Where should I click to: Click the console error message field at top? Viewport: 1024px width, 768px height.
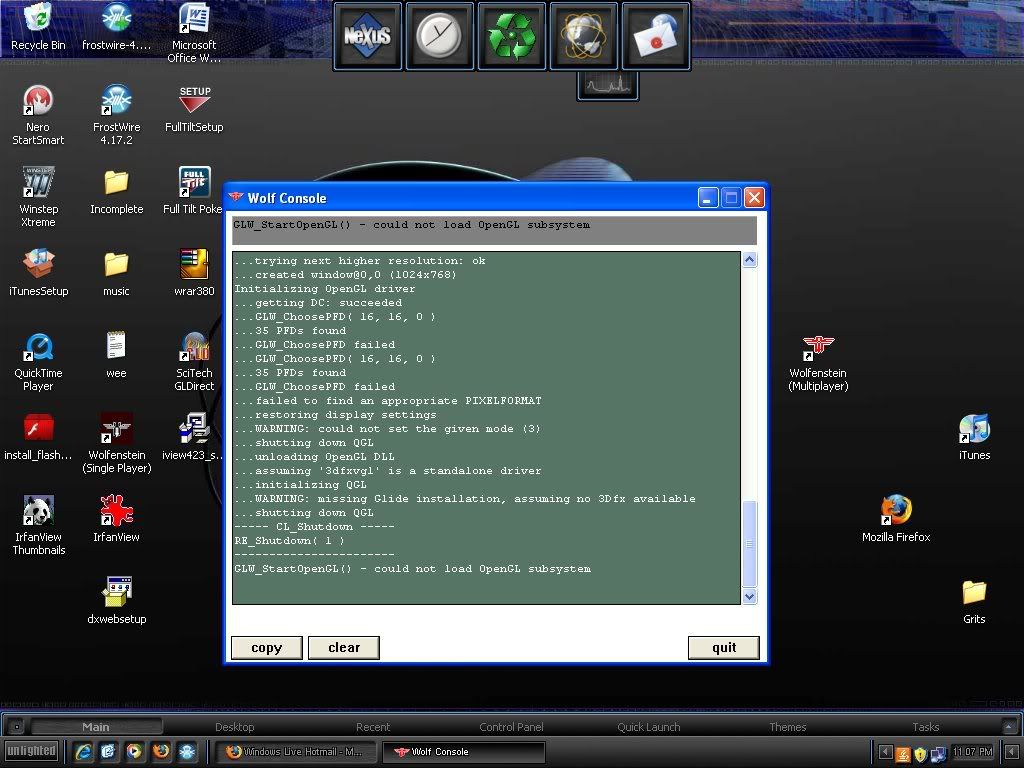[x=494, y=231]
